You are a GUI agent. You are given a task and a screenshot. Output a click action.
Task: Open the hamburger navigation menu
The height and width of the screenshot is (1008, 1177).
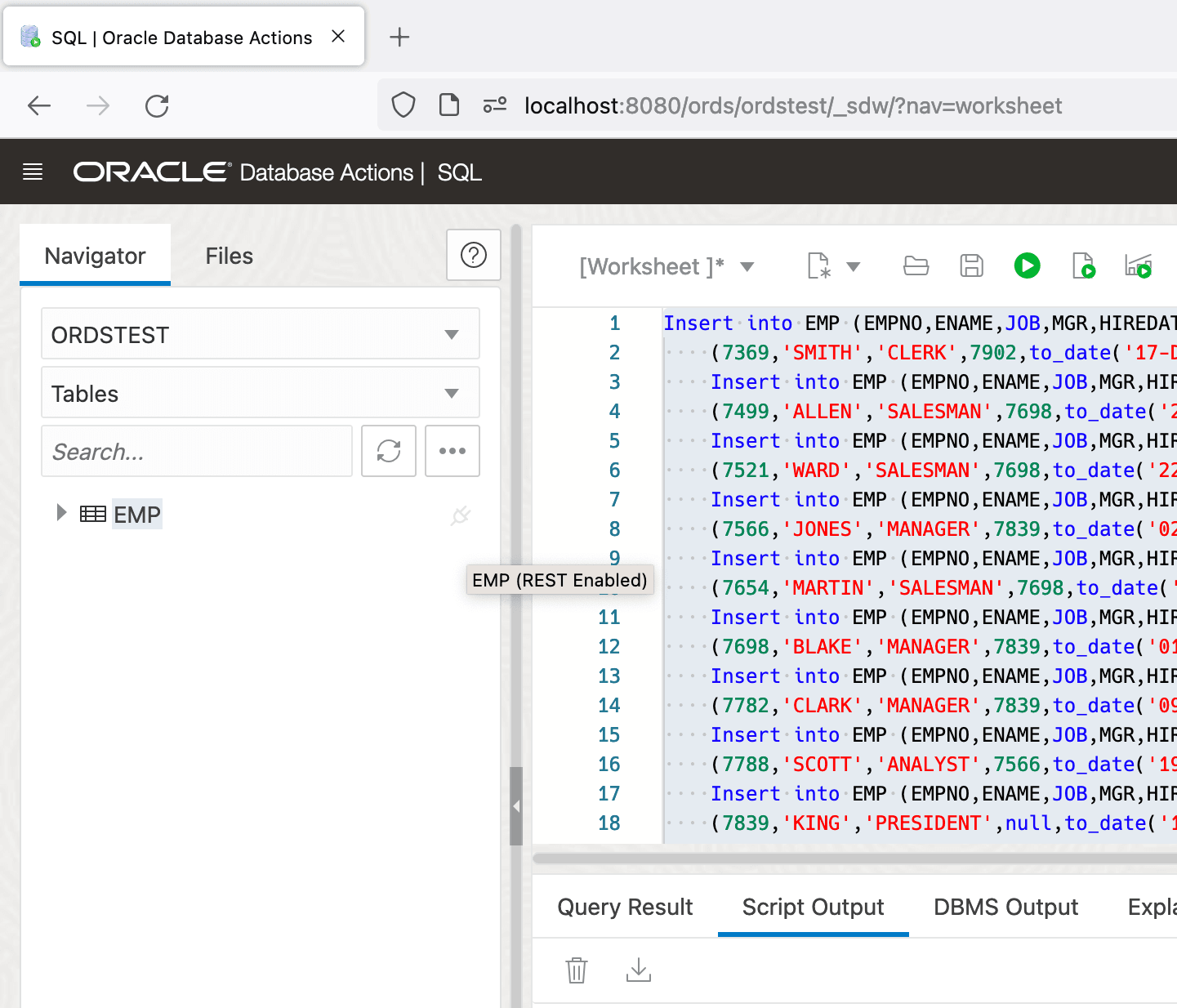tap(33, 172)
